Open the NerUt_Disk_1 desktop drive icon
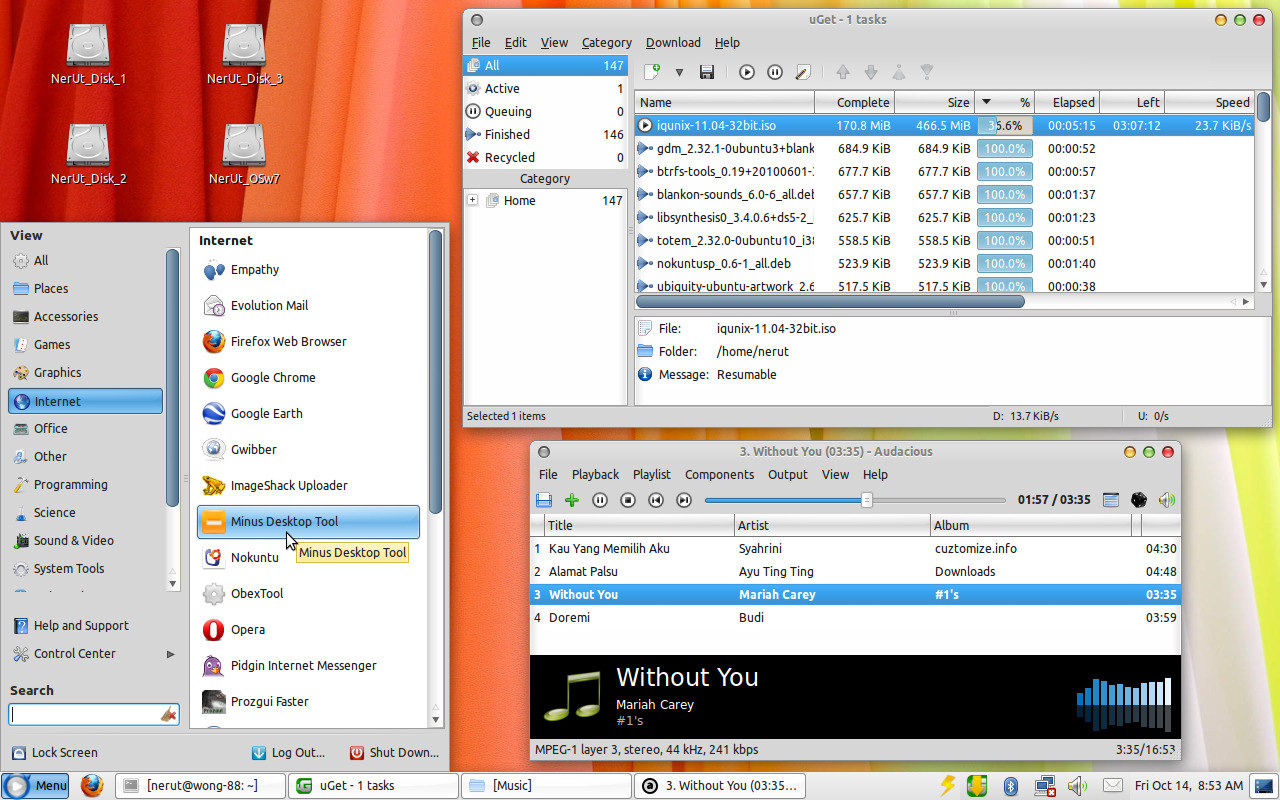Screen dimensions: 1280x800 pyautogui.click(x=88, y=55)
